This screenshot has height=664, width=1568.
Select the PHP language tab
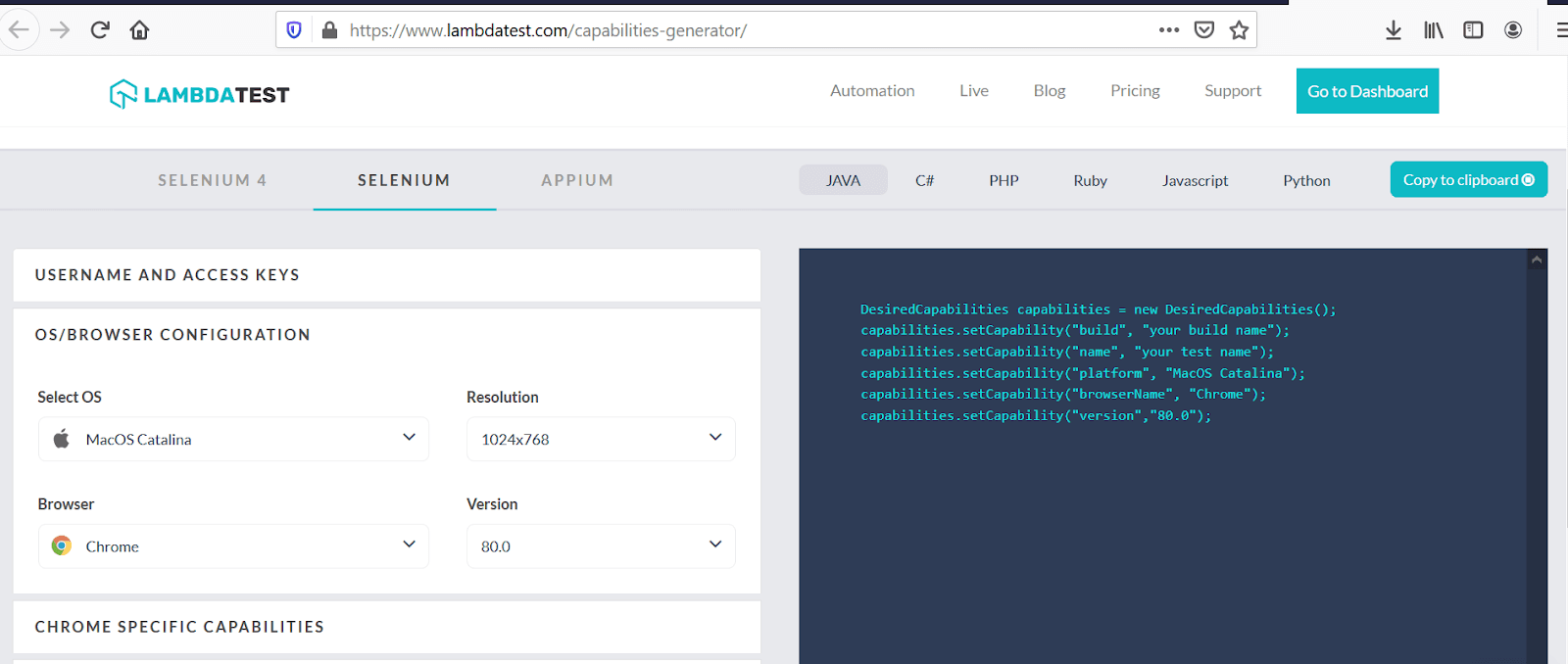pyautogui.click(x=1004, y=180)
